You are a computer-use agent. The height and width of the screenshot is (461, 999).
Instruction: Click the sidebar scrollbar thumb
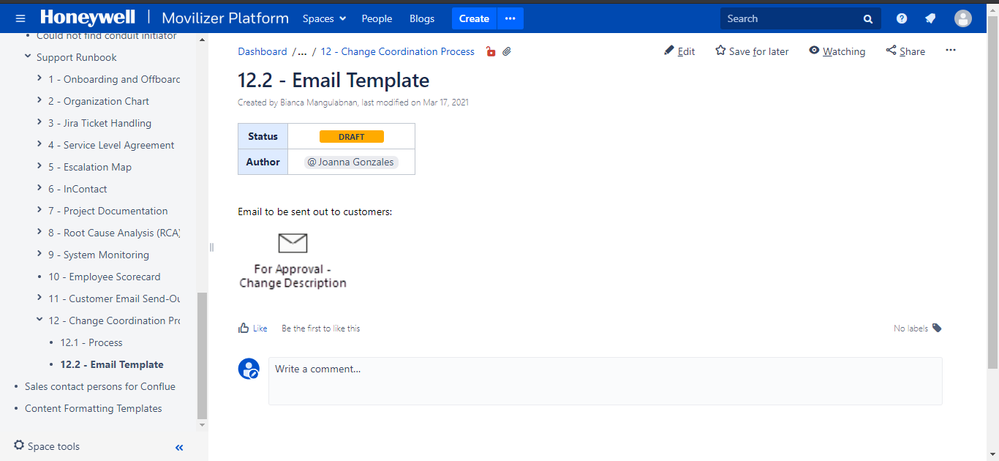pyautogui.click(x=202, y=354)
